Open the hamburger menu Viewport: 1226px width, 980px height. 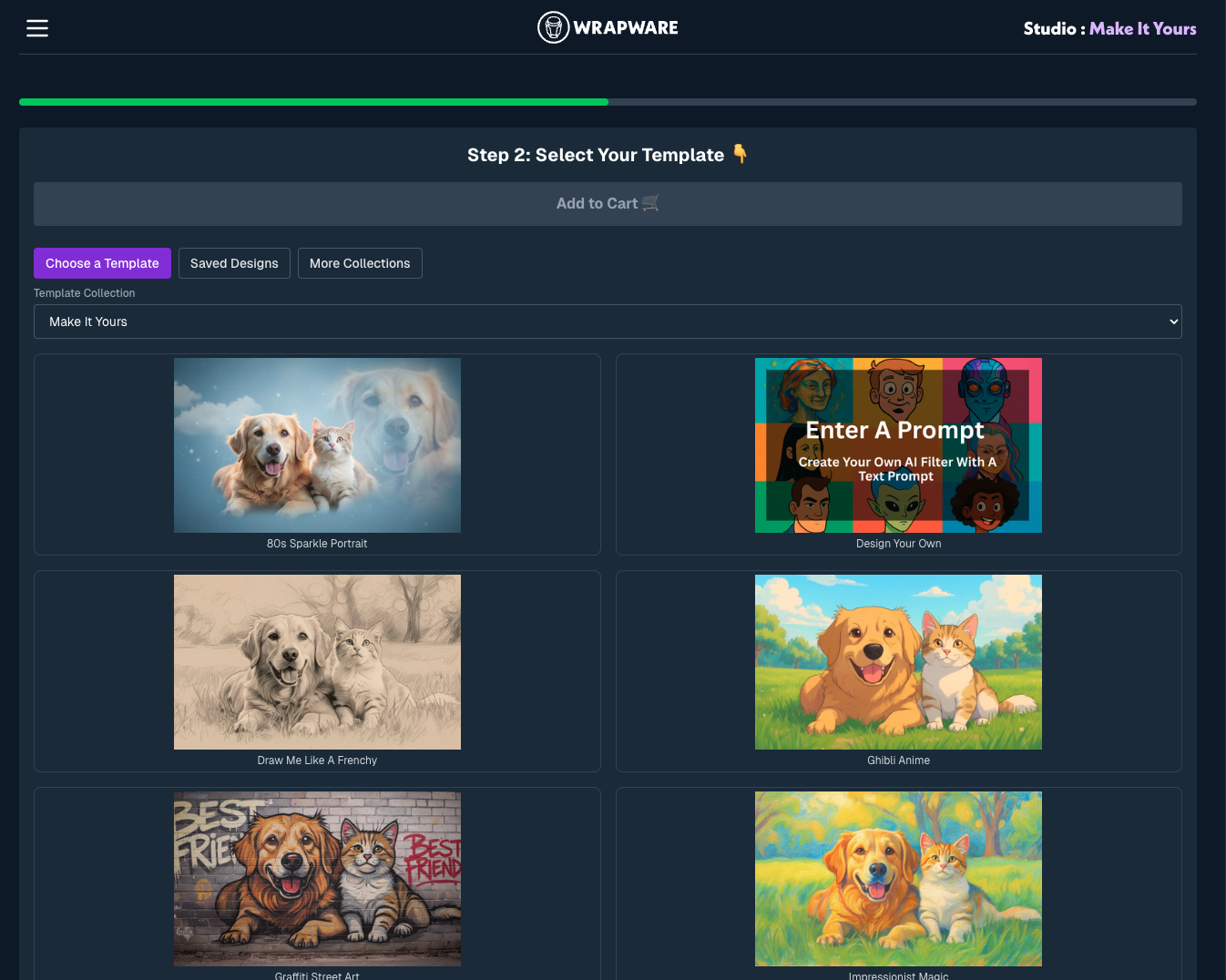tap(37, 28)
